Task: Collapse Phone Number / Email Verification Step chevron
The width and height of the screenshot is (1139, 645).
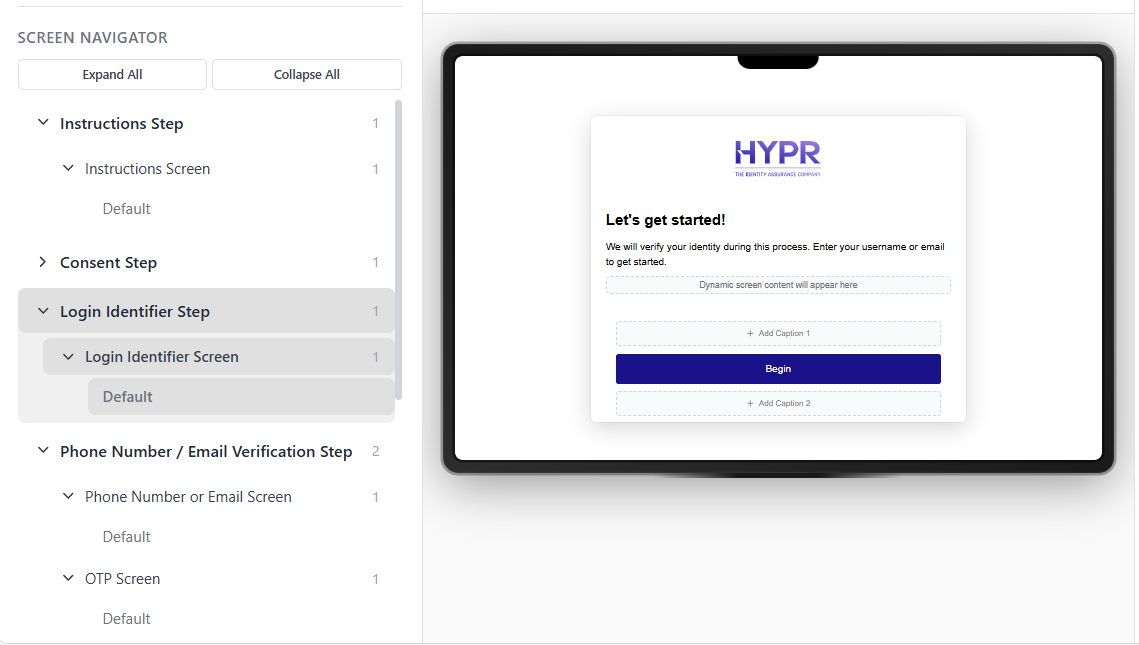Action: (43, 451)
